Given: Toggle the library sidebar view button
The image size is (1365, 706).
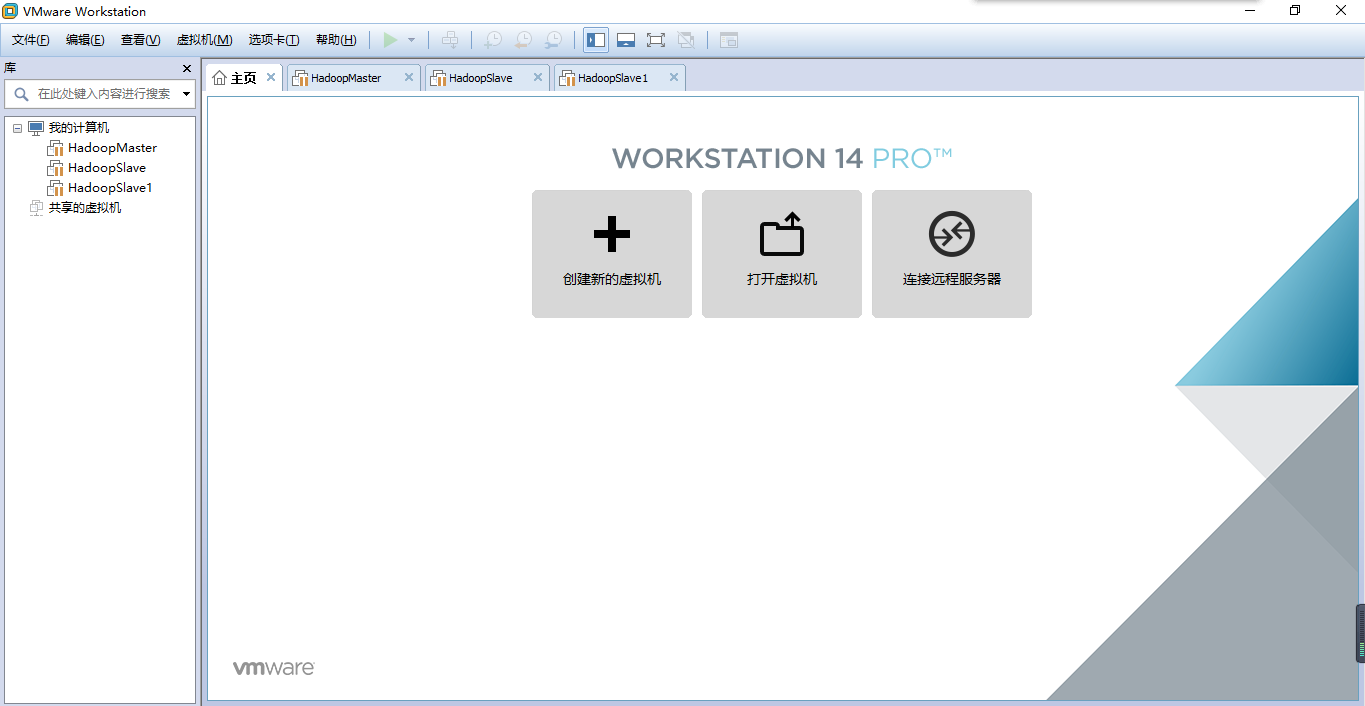Looking at the screenshot, I should point(596,40).
